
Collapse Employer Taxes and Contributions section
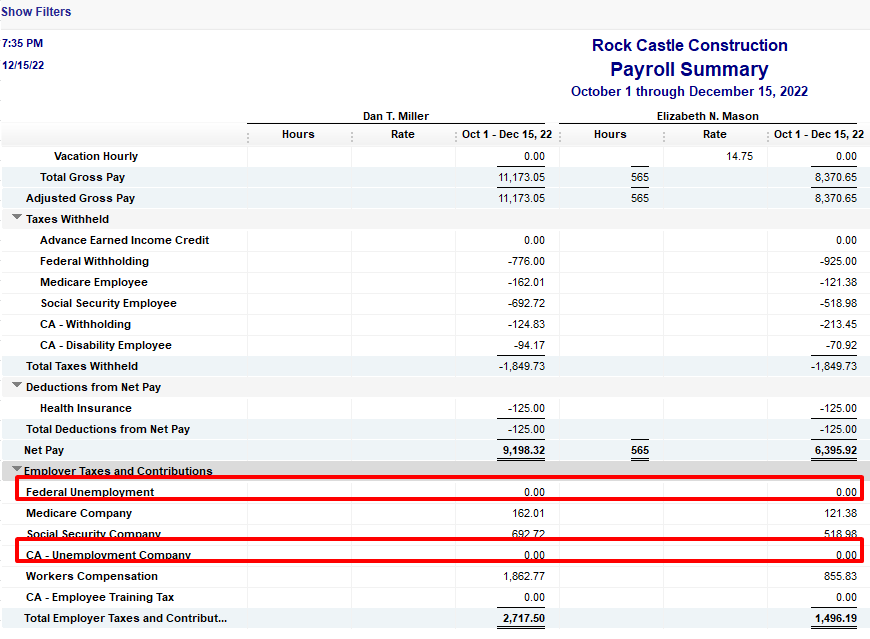[x=17, y=469]
